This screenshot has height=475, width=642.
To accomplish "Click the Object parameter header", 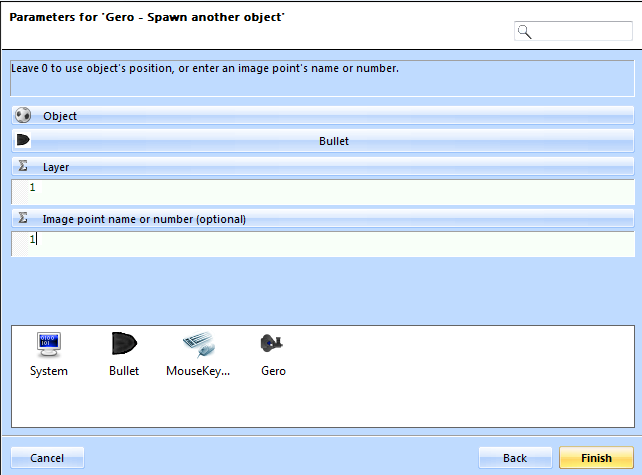I will point(323,116).
